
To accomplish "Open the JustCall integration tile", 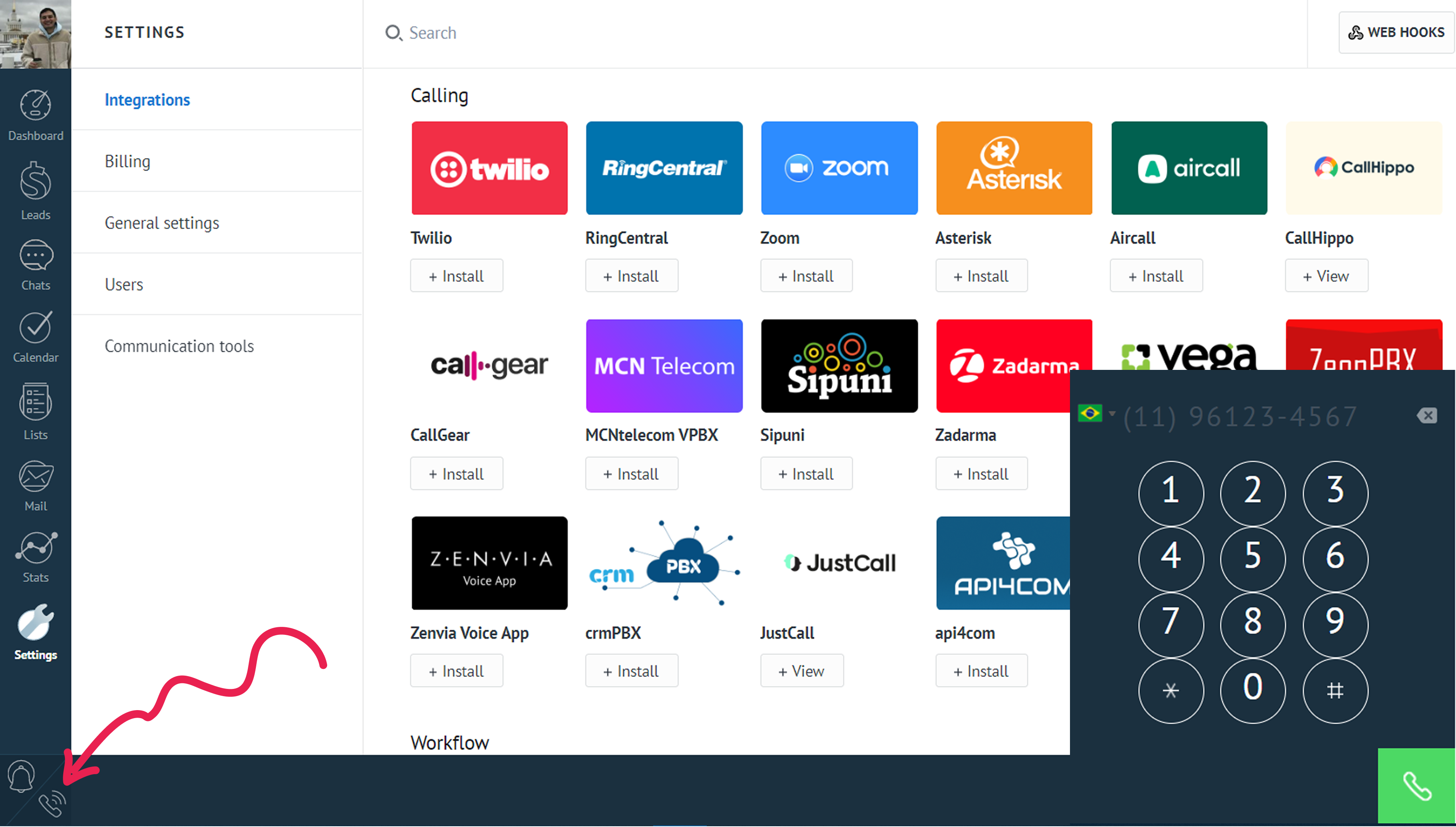I will pyautogui.click(x=839, y=563).
